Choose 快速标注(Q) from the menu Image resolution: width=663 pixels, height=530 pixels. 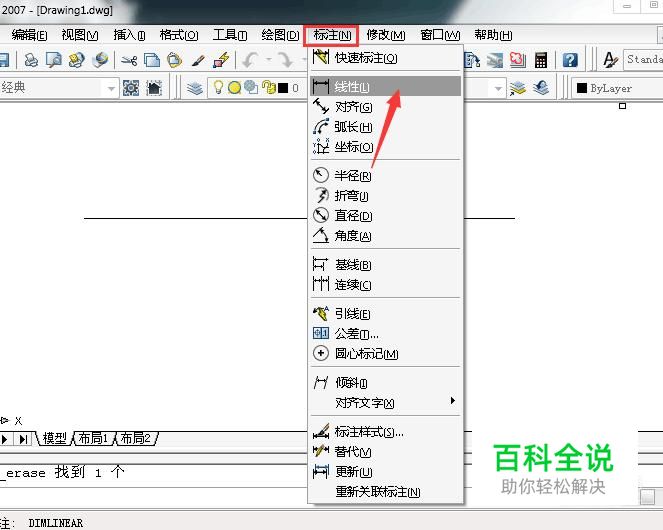pos(386,58)
